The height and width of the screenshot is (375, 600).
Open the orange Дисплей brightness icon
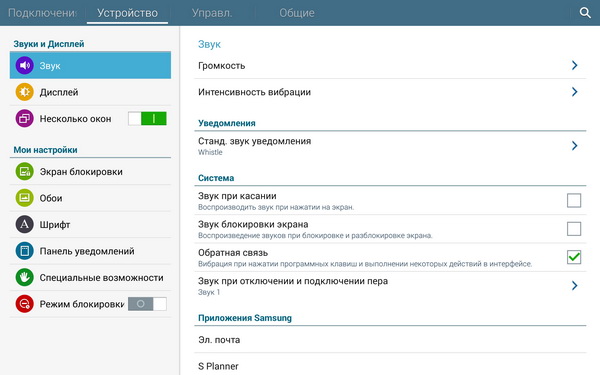pyautogui.click(x=24, y=92)
